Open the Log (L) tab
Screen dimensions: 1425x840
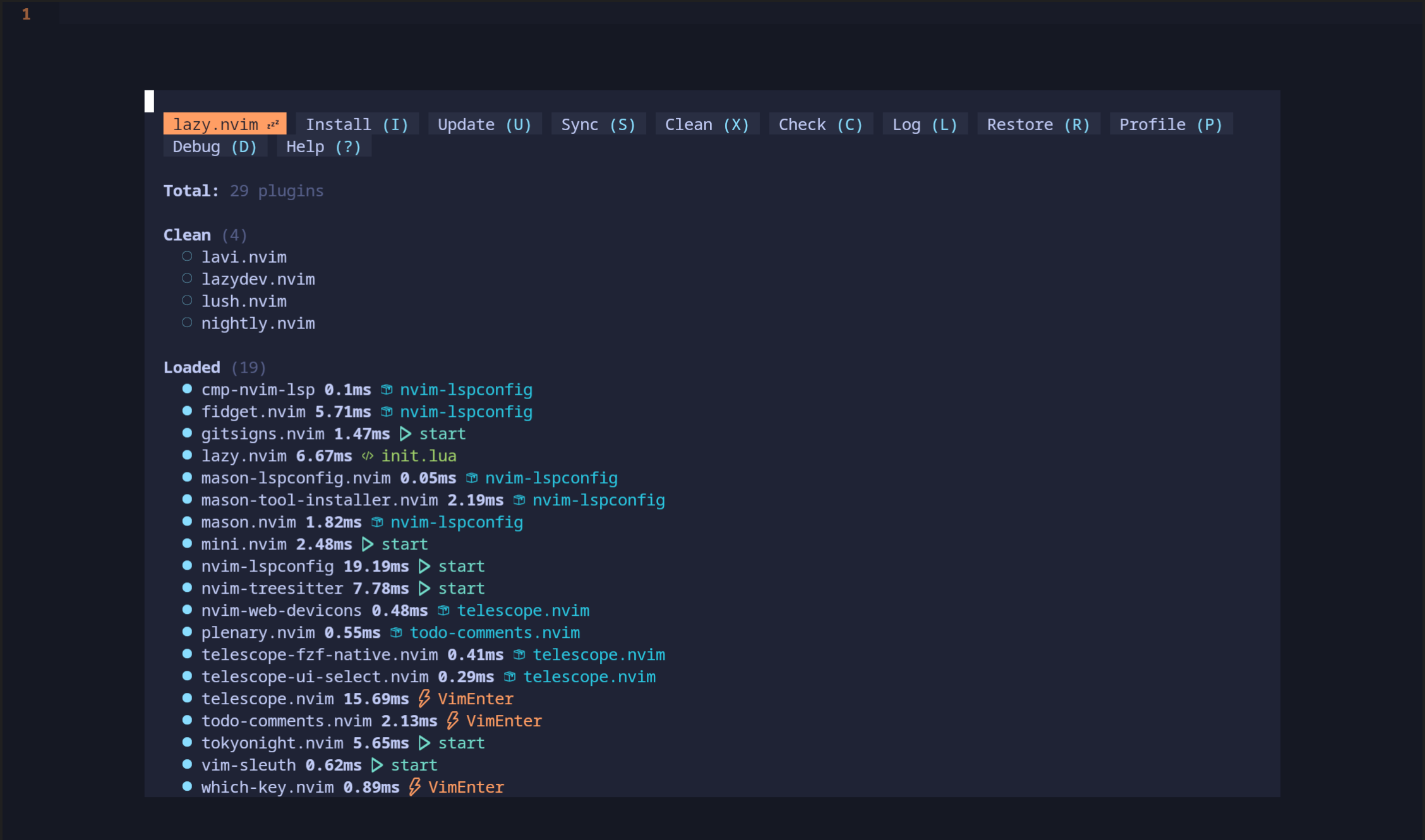[x=925, y=124]
